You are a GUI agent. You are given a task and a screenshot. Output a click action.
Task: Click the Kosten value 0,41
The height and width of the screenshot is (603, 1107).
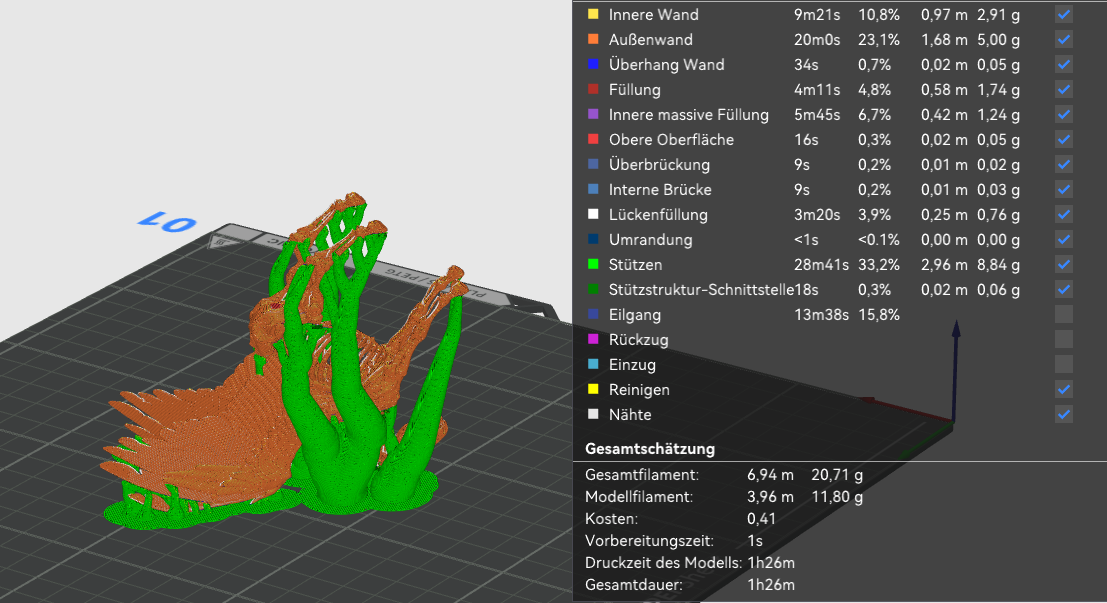point(761,519)
